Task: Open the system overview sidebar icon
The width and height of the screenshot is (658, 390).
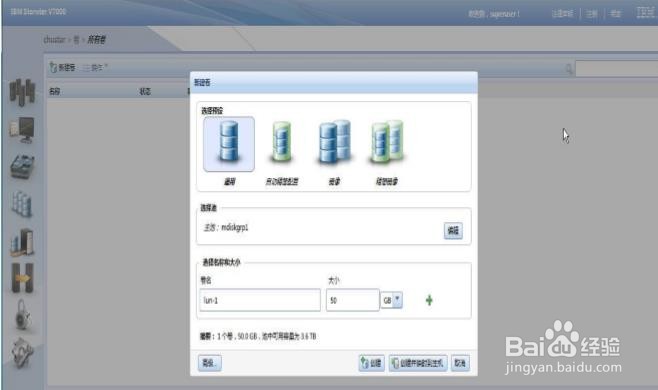Action: click(22, 92)
